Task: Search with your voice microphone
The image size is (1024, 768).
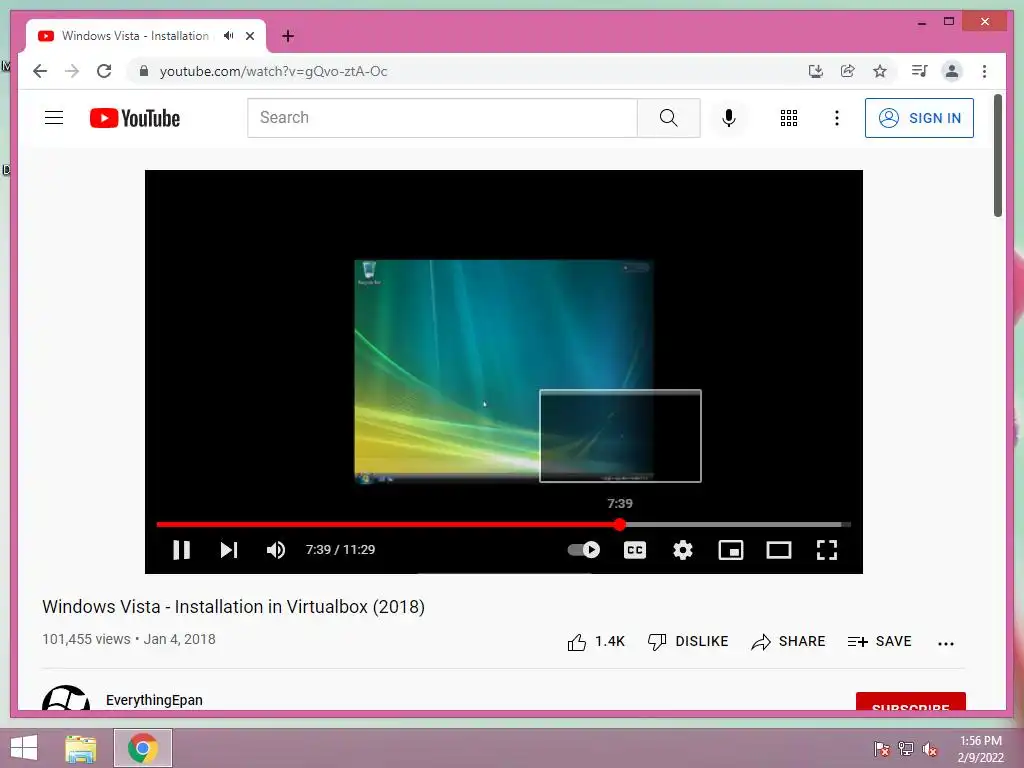Action: (x=729, y=118)
